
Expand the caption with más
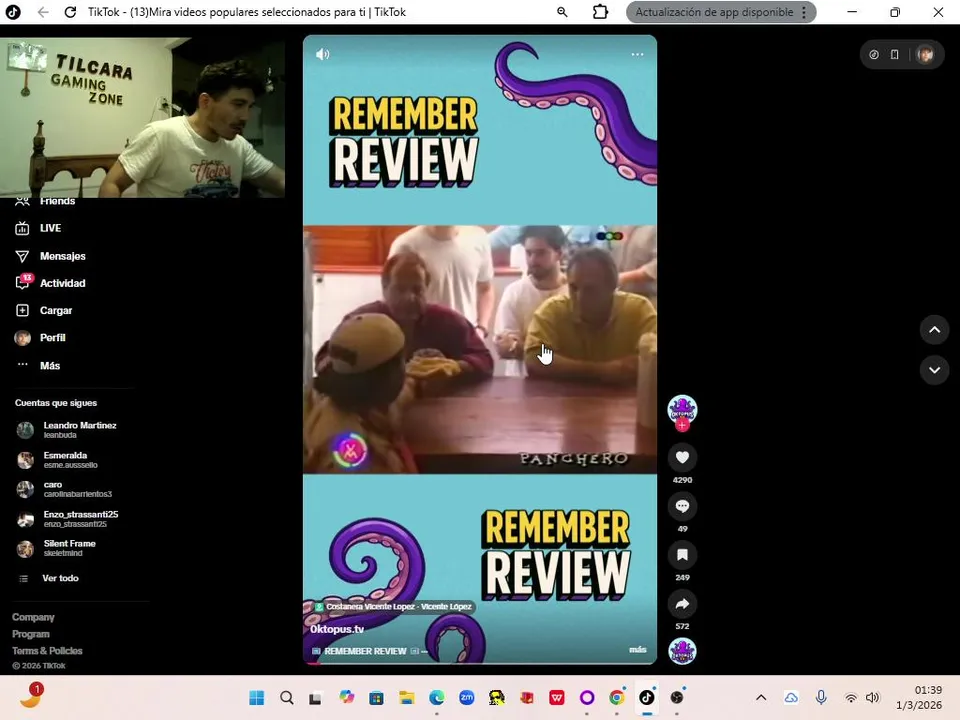click(x=637, y=650)
